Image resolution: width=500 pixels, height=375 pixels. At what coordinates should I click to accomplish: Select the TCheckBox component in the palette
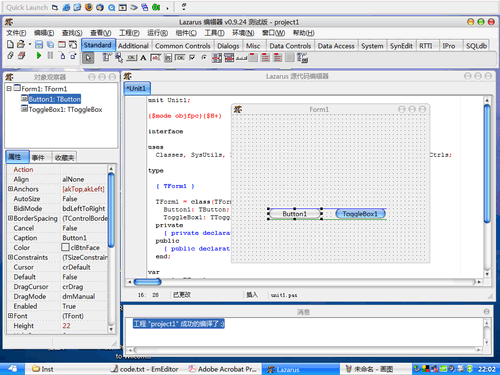click(x=192, y=58)
